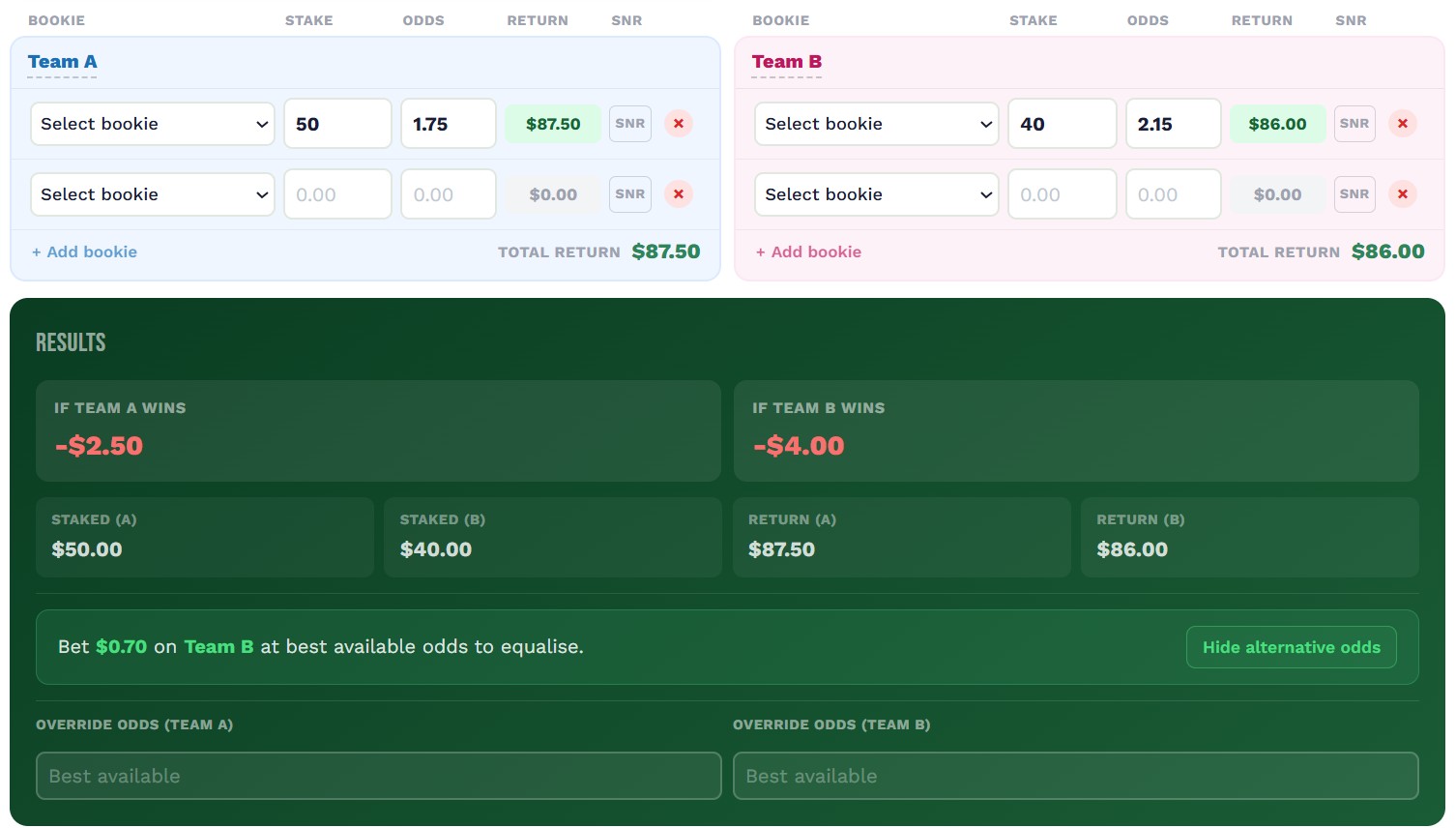
Task: Click Team B's $0.00 second-row return
Action: point(1277,194)
